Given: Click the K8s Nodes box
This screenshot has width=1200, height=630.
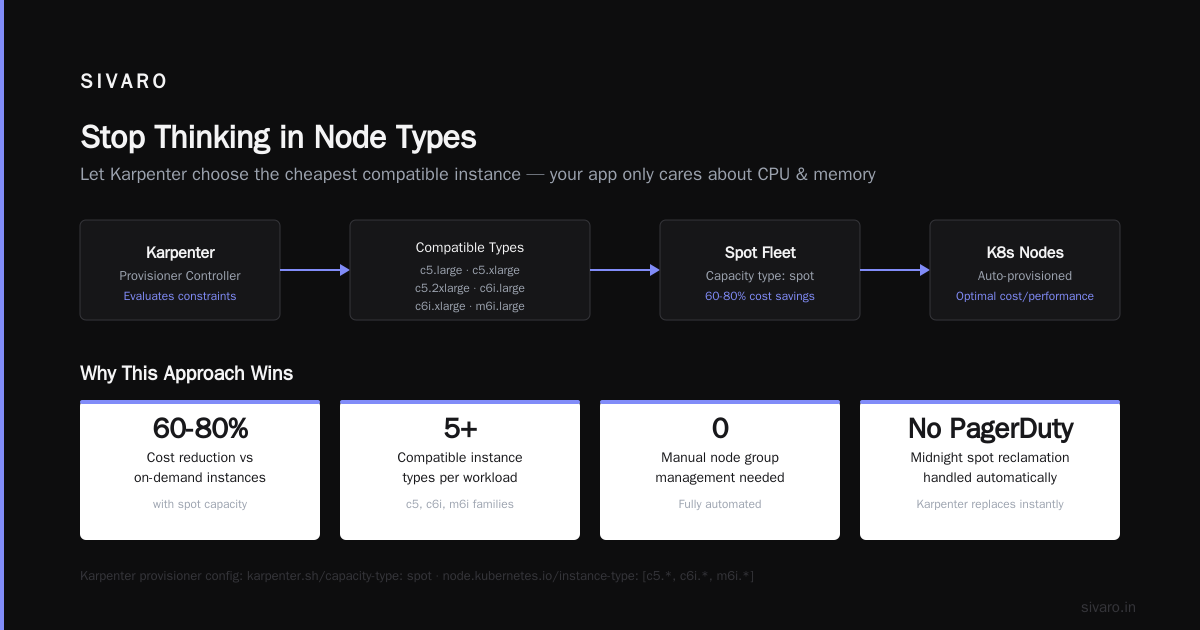Looking at the screenshot, I should [x=1025, y=270].
